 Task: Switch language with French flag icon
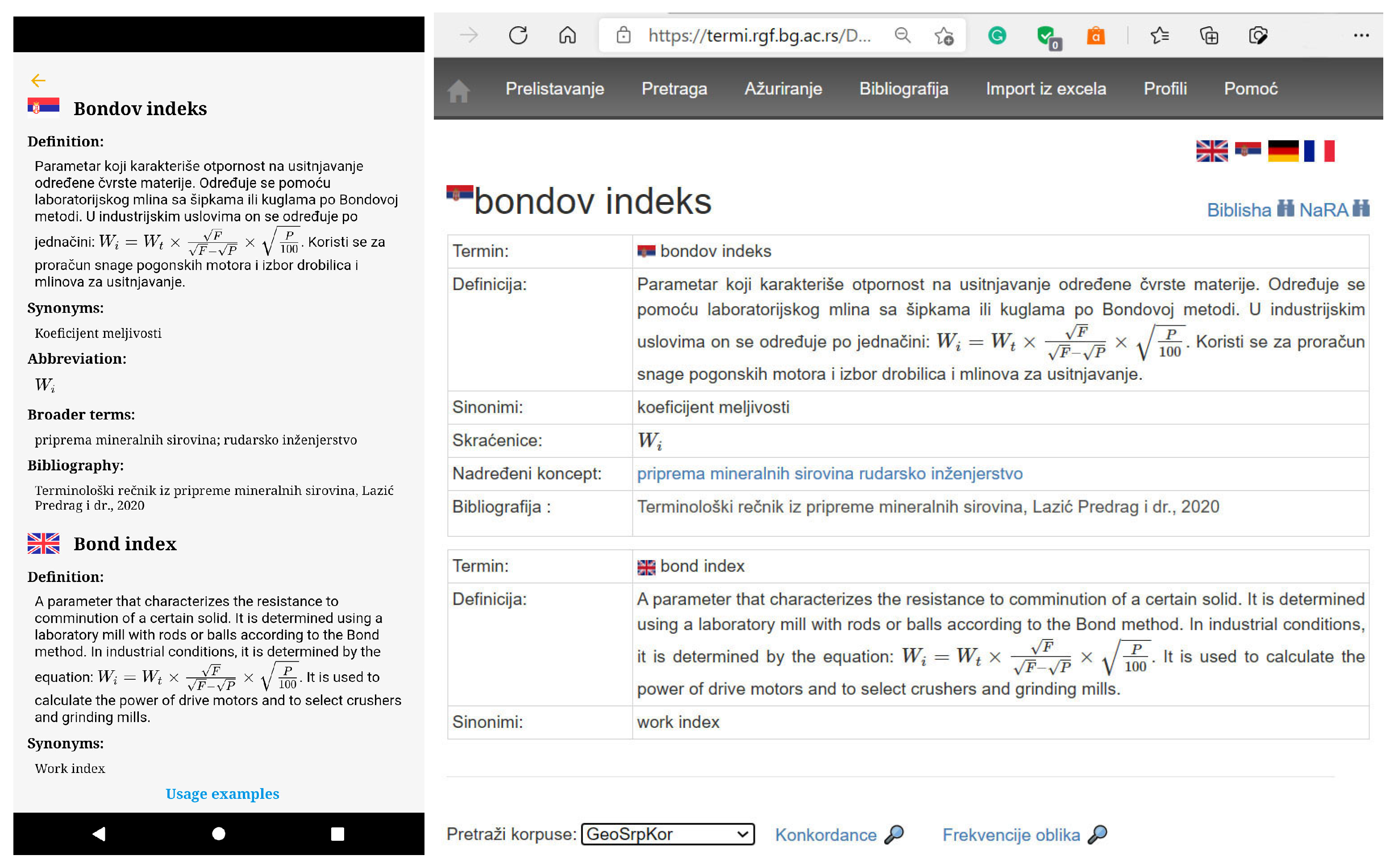(x=1319, y=151)
